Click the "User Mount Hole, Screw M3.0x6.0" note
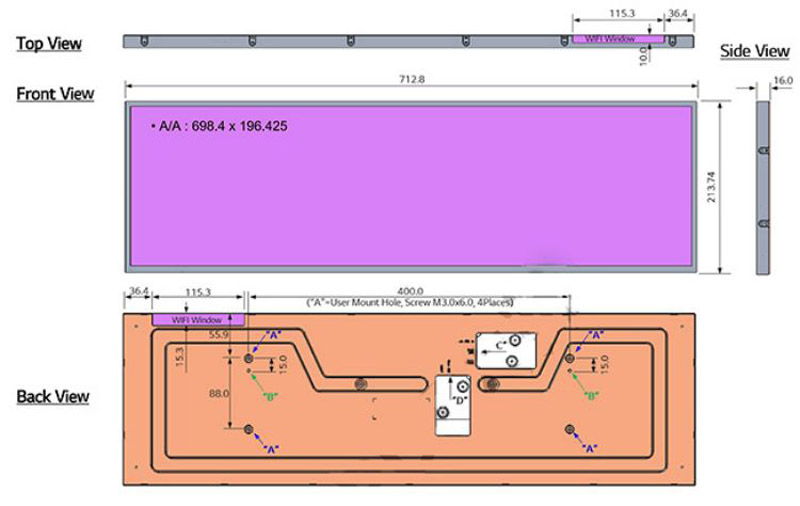Screen dimensions: 800x506 coord(410,302)
